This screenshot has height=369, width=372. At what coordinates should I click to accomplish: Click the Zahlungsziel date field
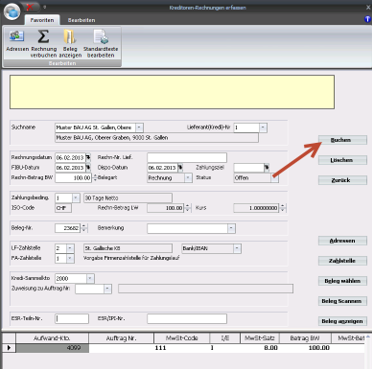(249, 167)
